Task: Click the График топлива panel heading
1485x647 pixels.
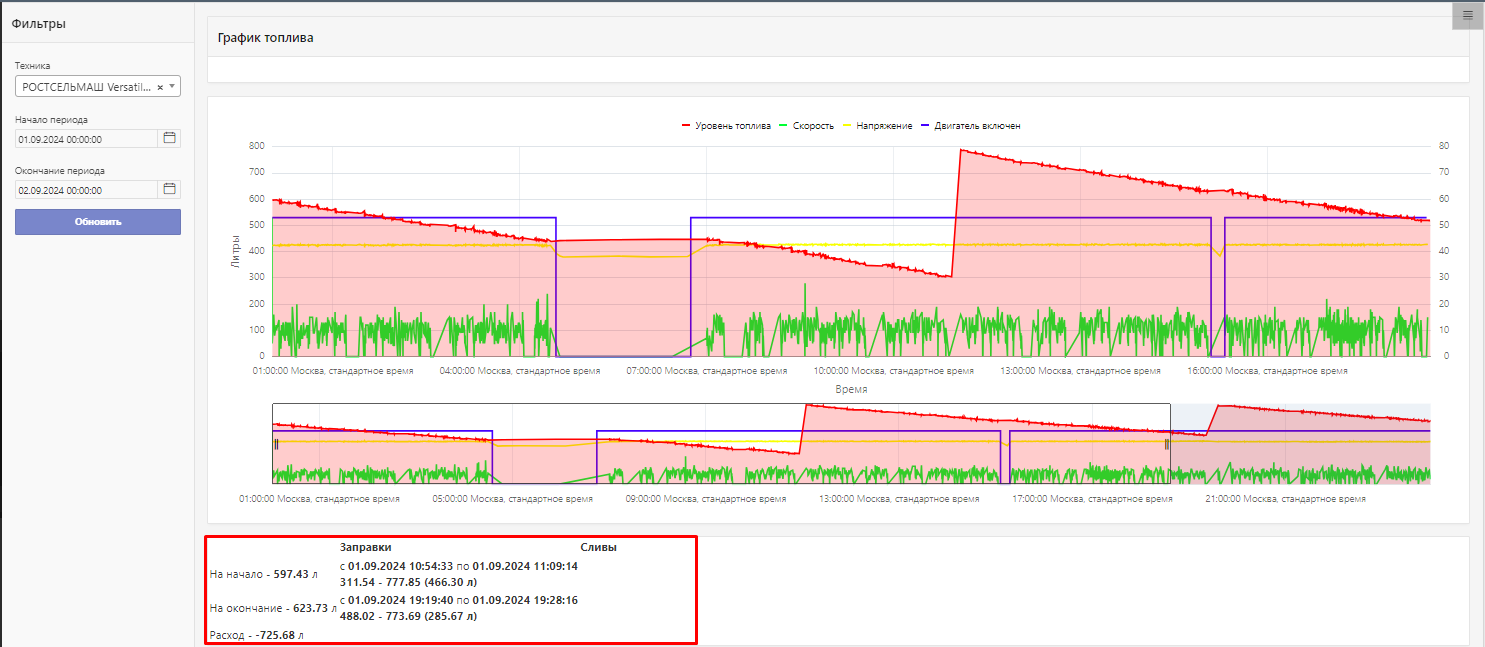Action: click(265, 38)
